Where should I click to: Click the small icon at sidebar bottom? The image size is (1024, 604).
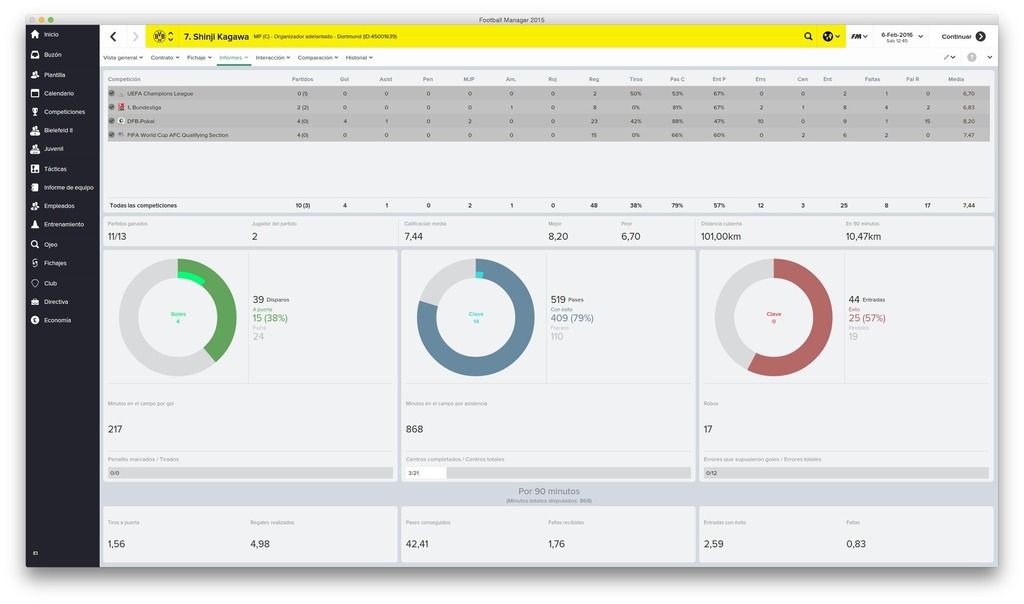(x=35, y=553)
